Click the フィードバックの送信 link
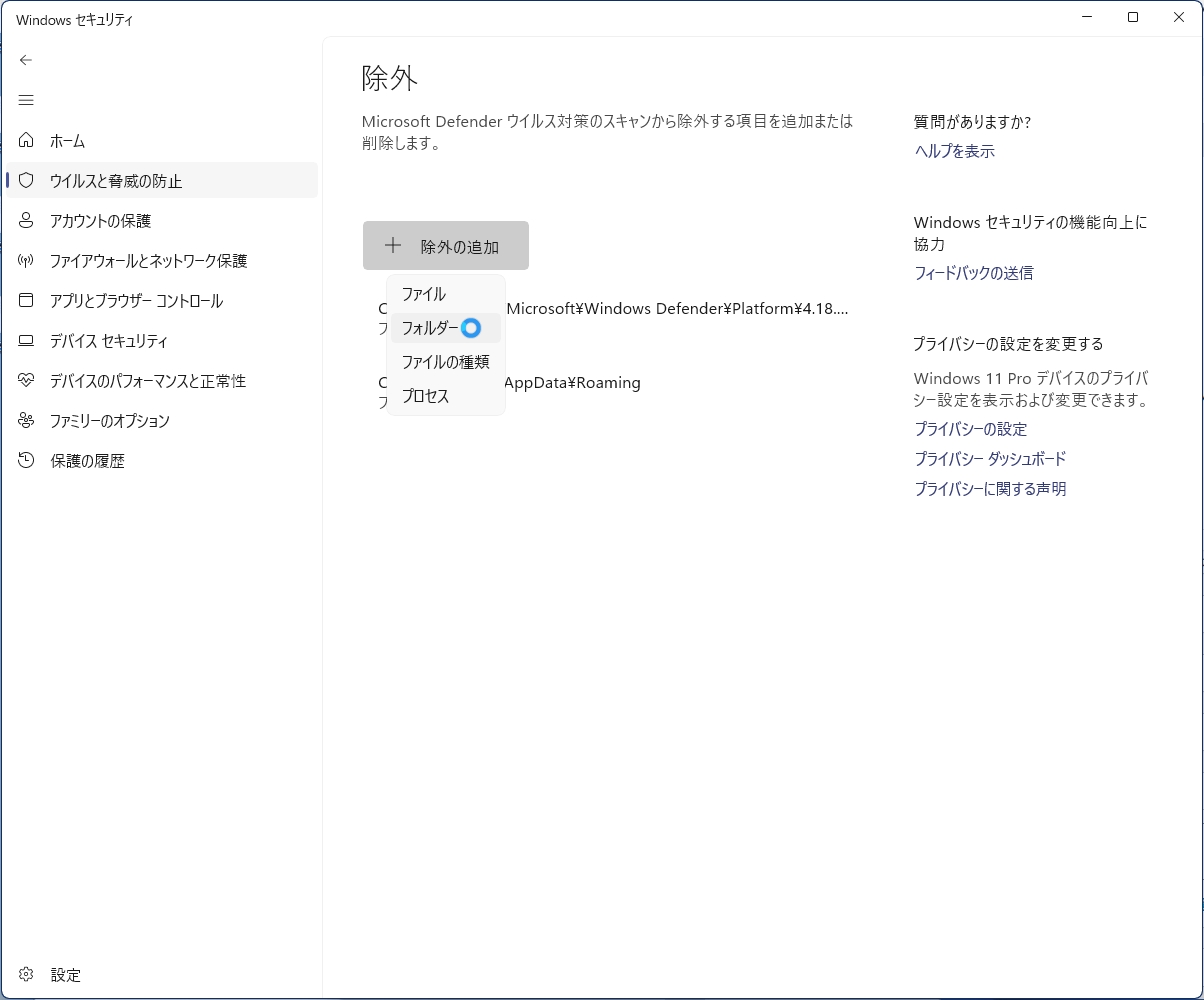Viewport: 1204px width, 1000px height. click(x=973, y=273)
